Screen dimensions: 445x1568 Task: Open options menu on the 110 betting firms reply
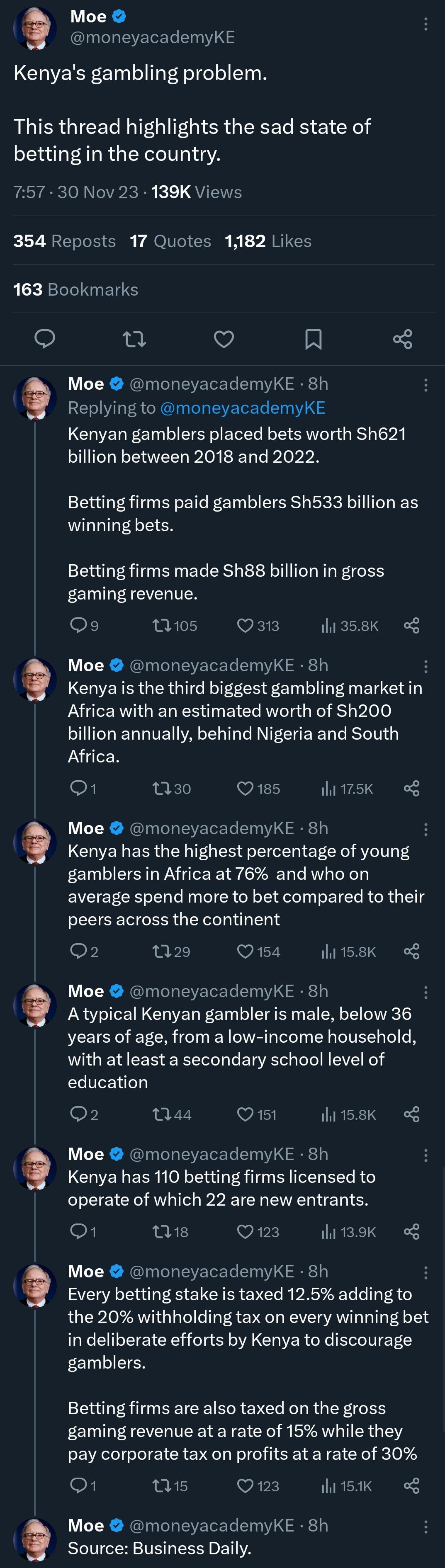(x=426, y=1155)
